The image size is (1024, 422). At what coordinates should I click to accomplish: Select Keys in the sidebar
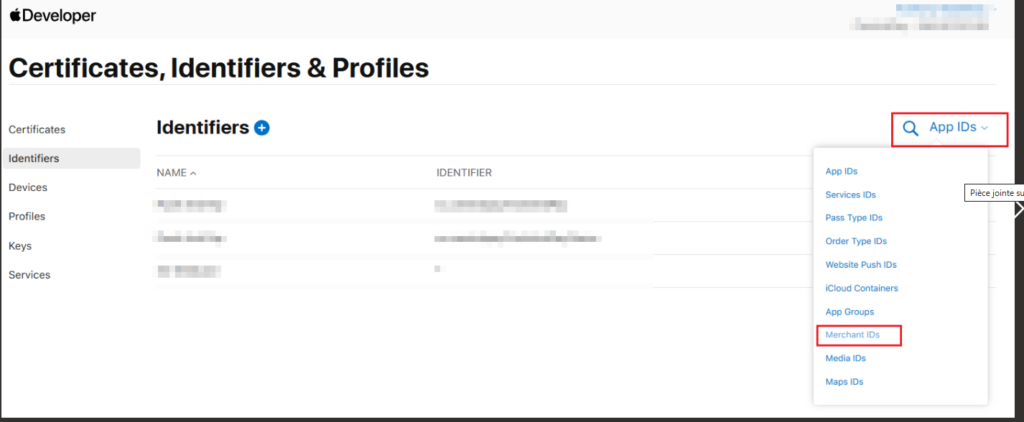(x=21, y=245)
